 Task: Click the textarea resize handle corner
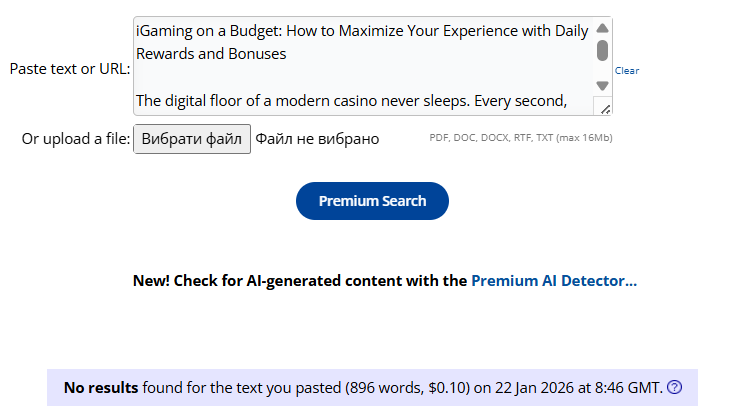[x=603, y=106]
